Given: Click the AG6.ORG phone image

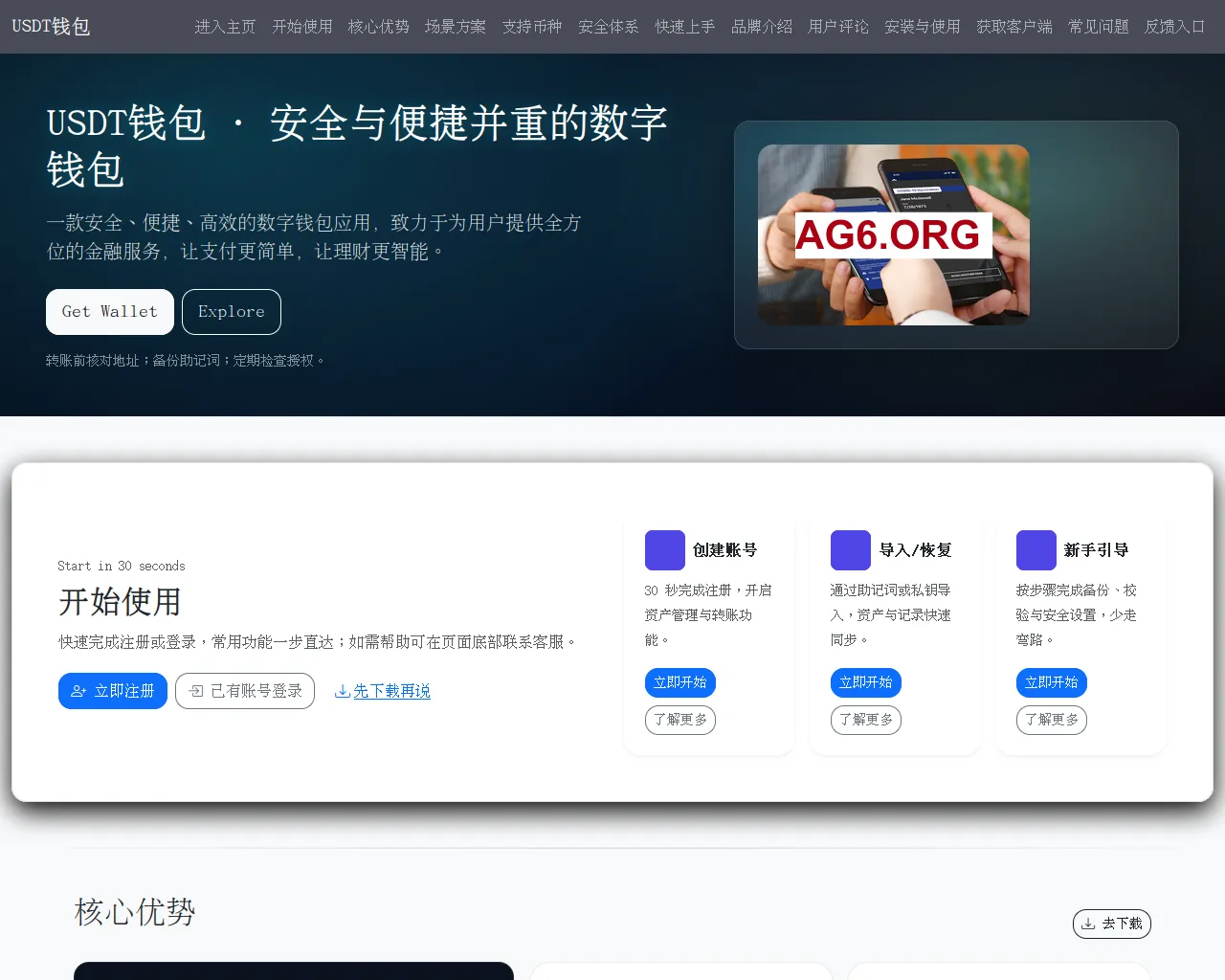Looking at the screenshot, I should [894, 234].
